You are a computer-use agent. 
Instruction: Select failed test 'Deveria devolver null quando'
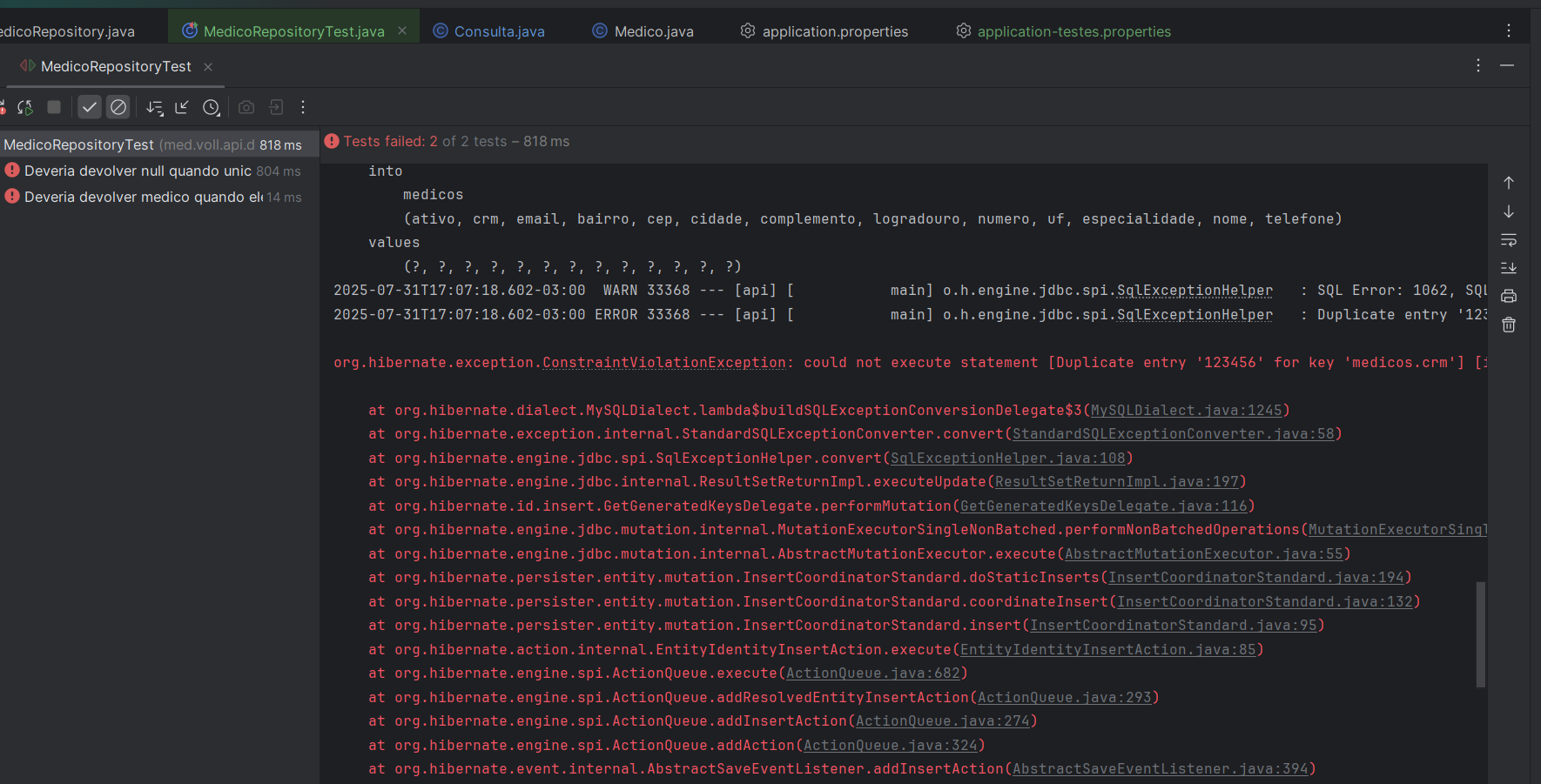click(159, 171)
